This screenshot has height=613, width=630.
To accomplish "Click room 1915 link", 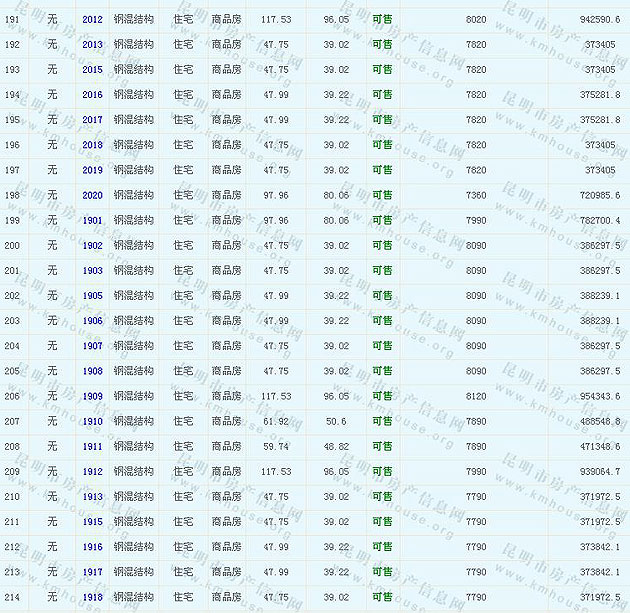I will 92,522.
